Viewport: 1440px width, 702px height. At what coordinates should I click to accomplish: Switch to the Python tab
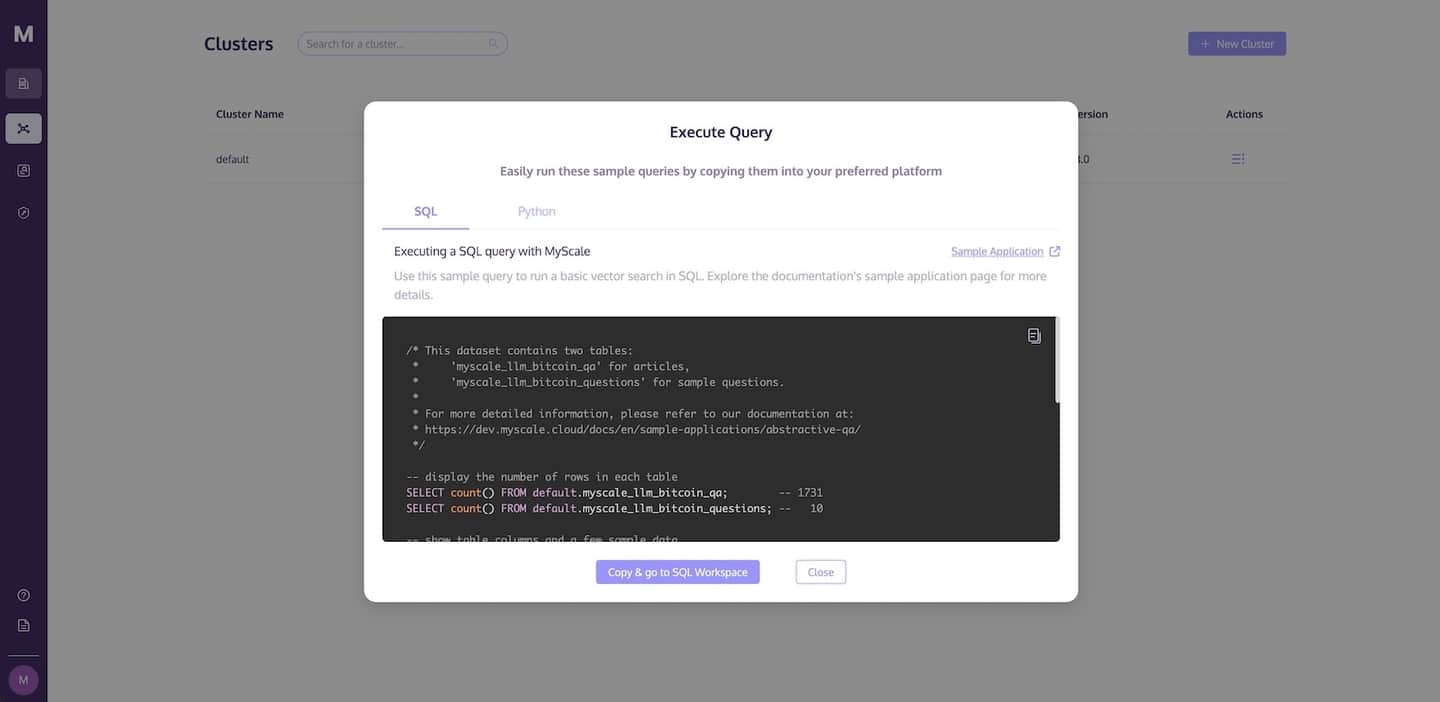click(537, 212)
